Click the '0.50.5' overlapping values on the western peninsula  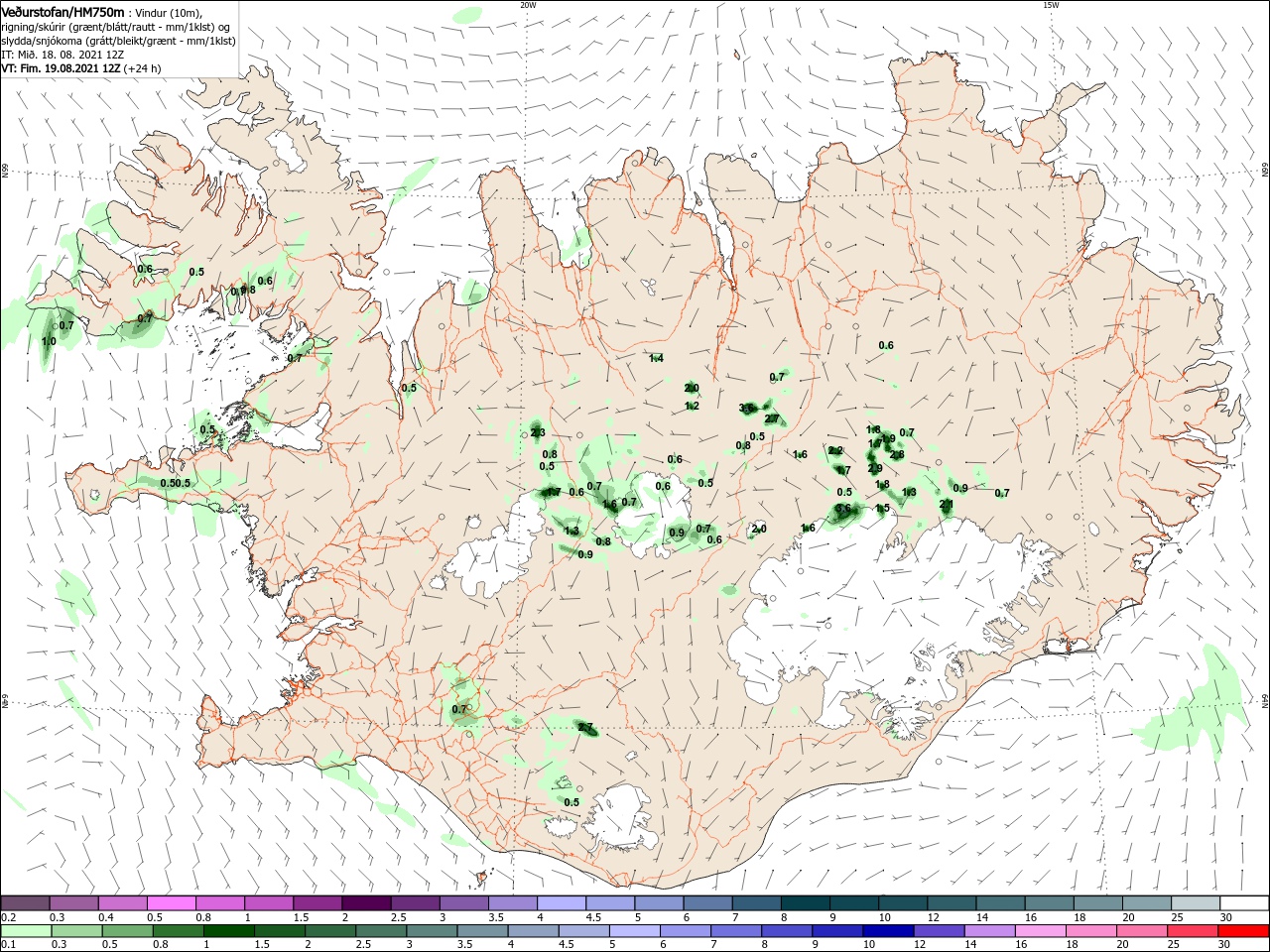175,483
